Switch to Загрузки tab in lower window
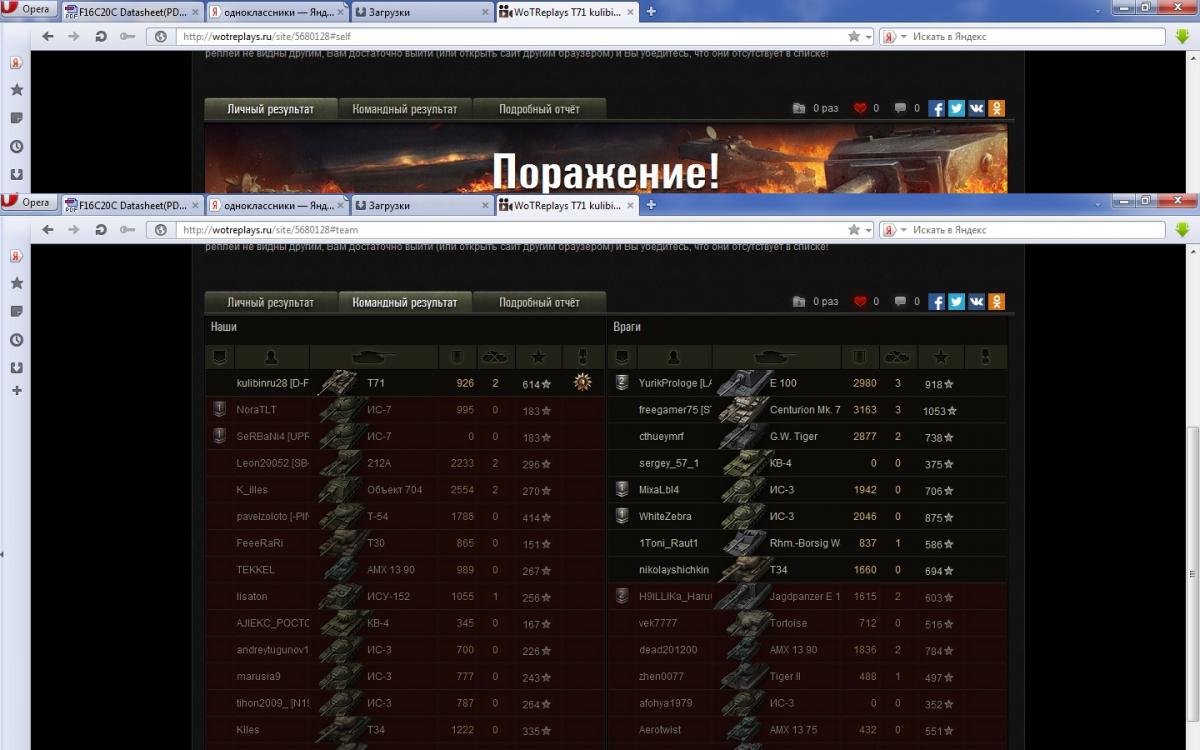The width and height of the screenshot is (1200, 750). [420, 205]
